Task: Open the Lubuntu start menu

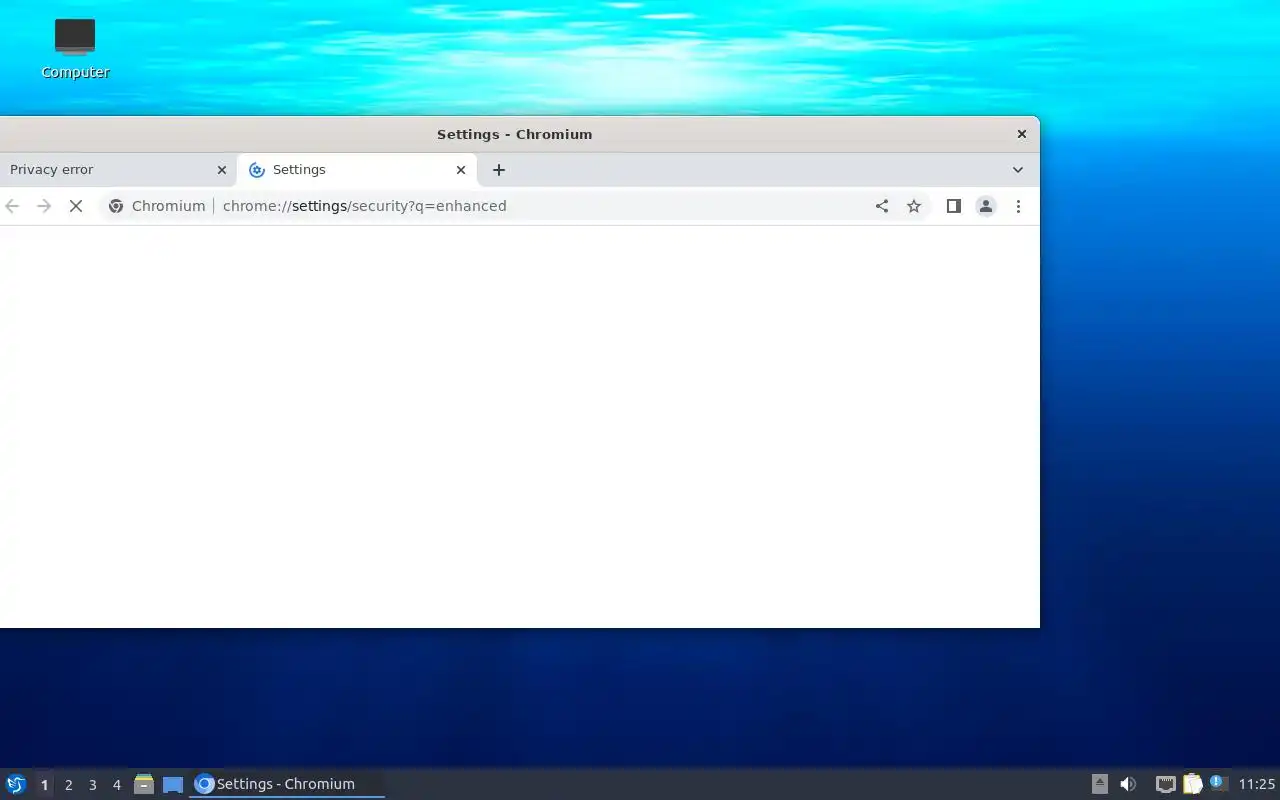Action: [x=16, y=784]
